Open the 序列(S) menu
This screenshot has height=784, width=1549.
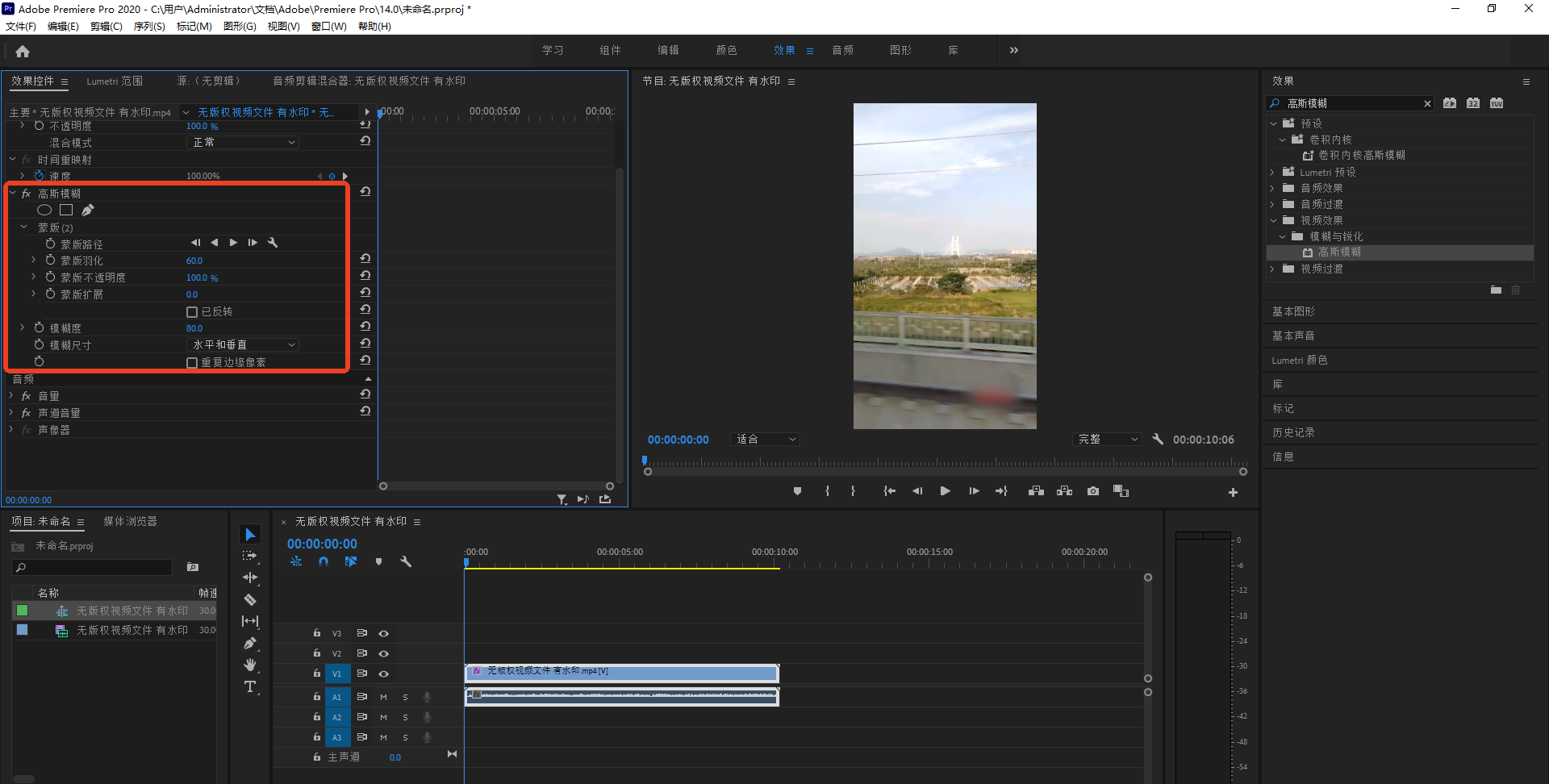(x=149, y=26)
